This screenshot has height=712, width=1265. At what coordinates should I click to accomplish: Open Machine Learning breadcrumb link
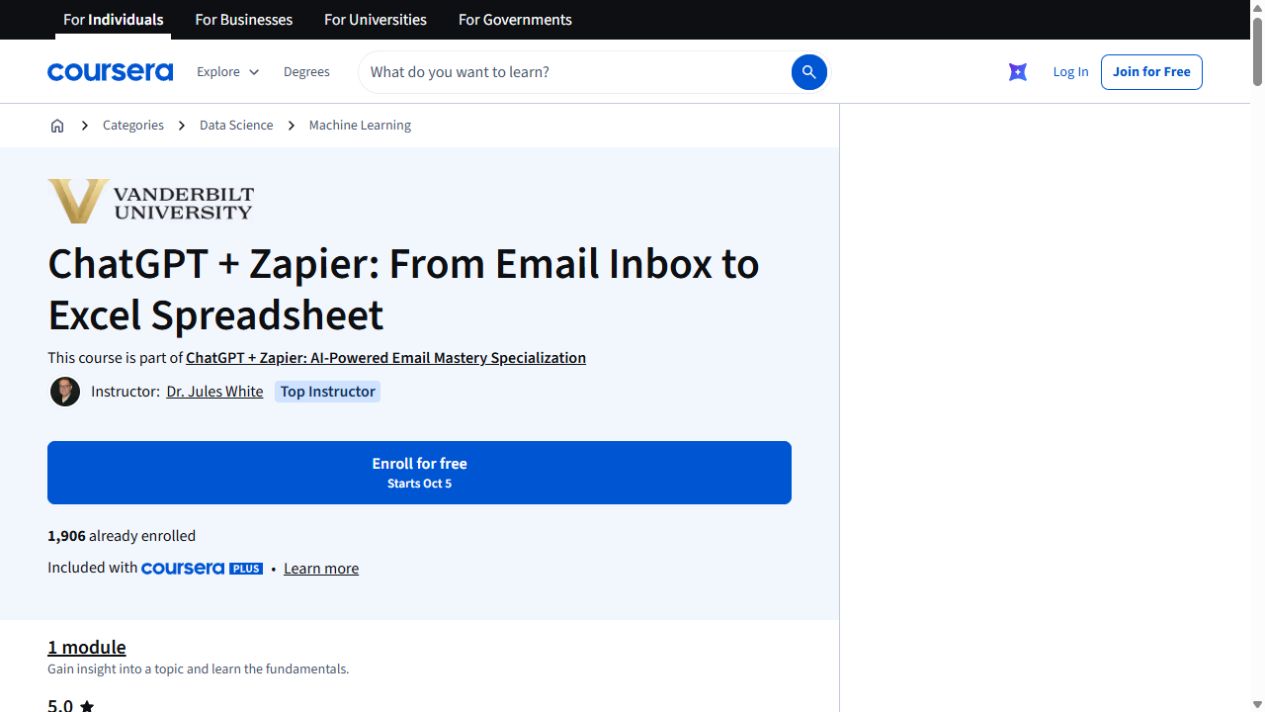pyautogui.click(x=360, y=125)
